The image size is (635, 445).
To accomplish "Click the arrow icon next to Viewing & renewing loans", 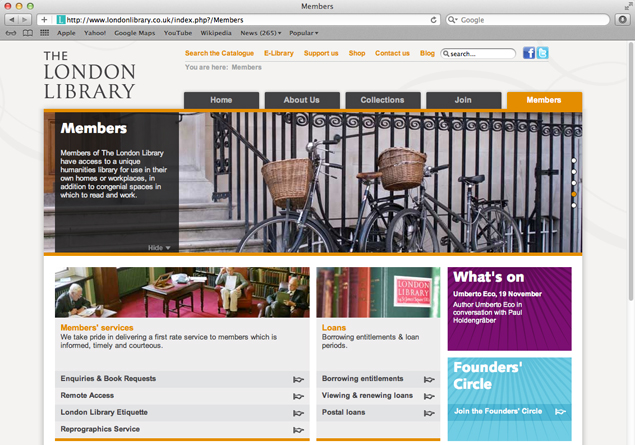I will point(429,396).
